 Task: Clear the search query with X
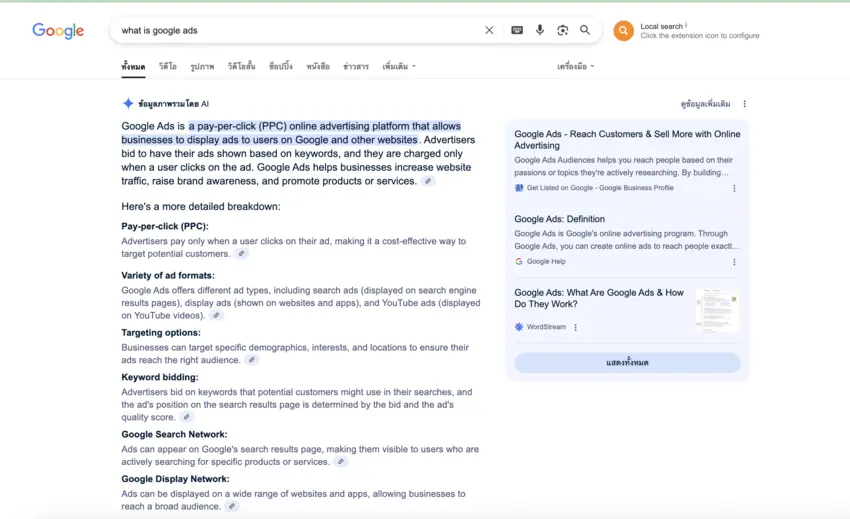point(489,30)
